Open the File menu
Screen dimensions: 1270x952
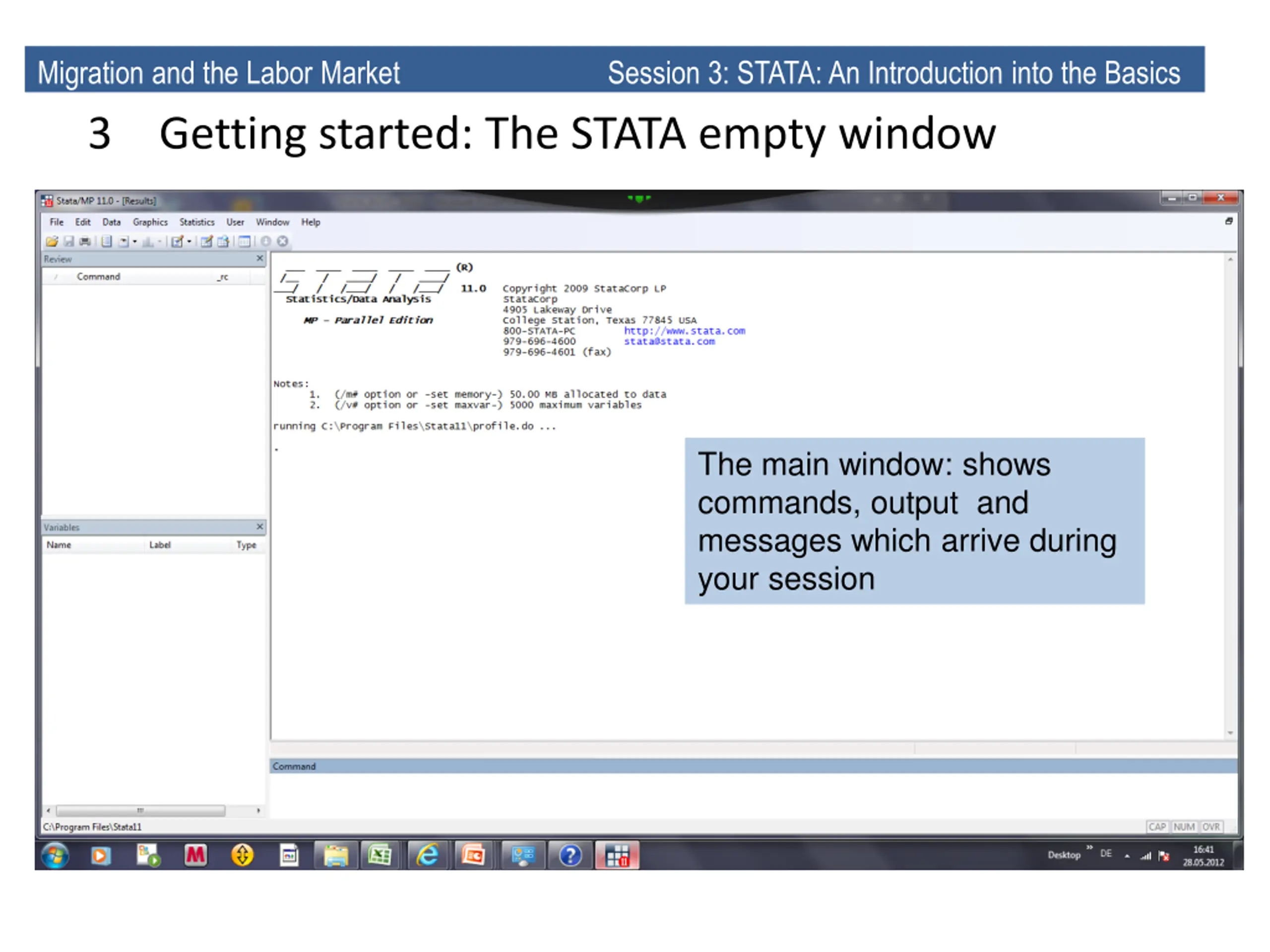pos(56,222)
